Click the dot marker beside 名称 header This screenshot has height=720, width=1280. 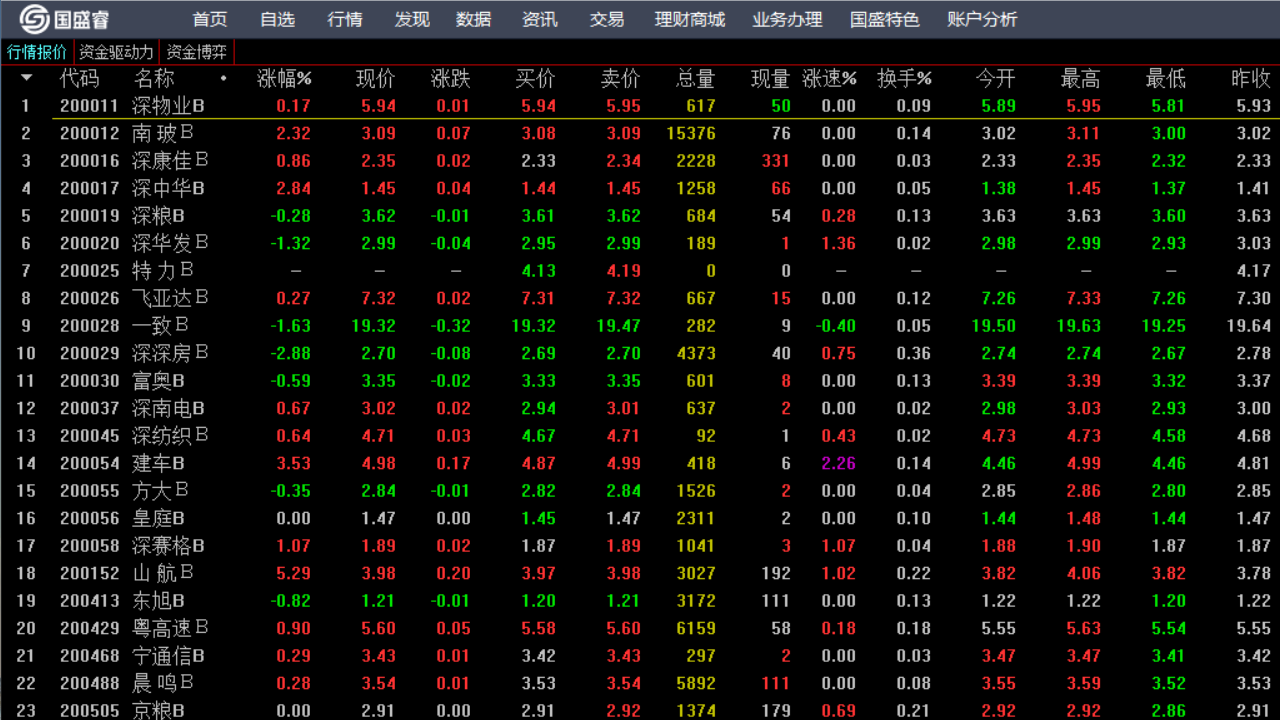[x=223, y=79]
